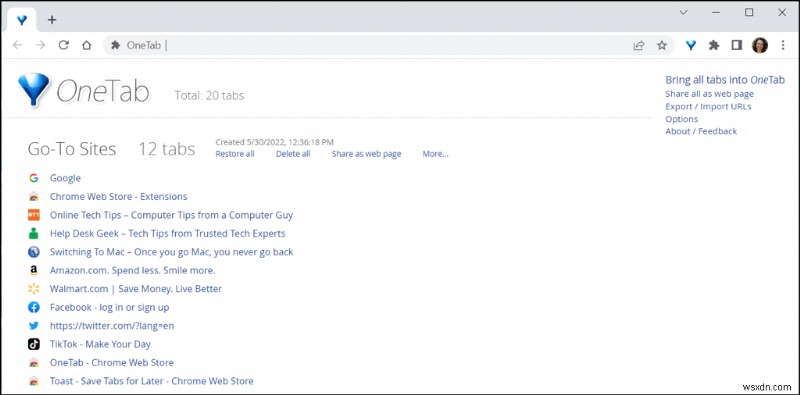Open the twitter.com/?lang=en link
Viewport: 800px width, 395px height.
point(112,326)
